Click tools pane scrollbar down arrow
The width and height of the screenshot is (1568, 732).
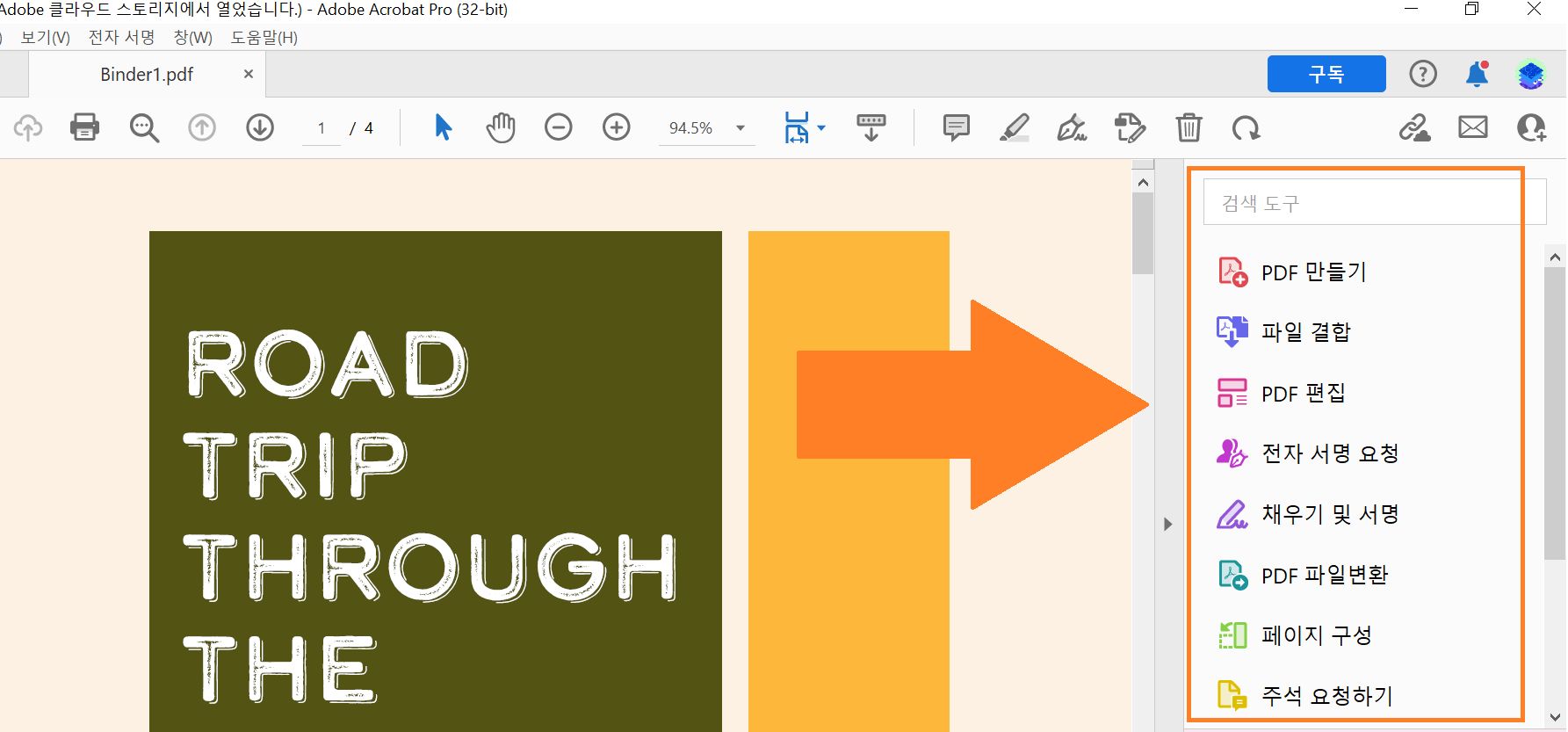(1555, 717)
